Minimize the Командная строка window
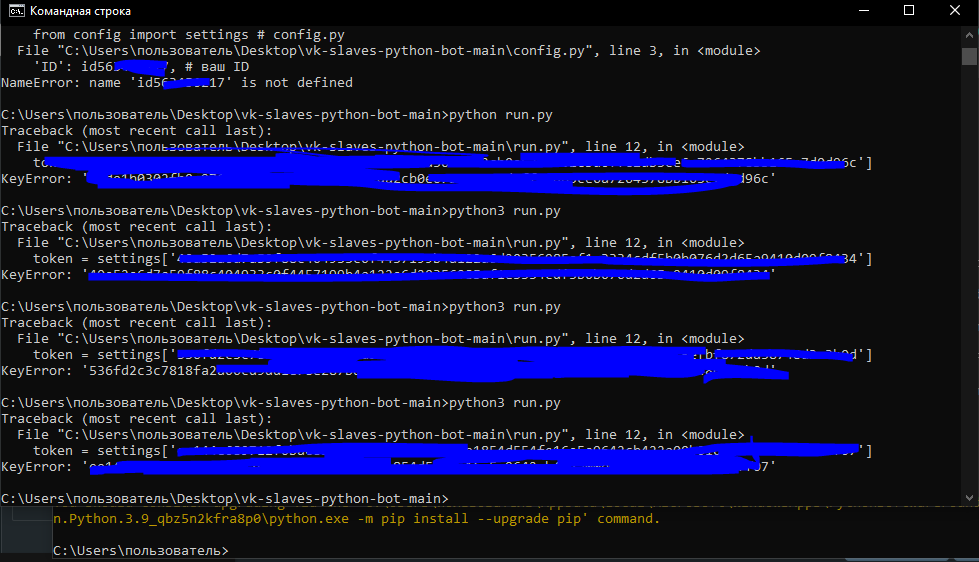Screen dimensions: 979x562 click(x=864, y=11)
